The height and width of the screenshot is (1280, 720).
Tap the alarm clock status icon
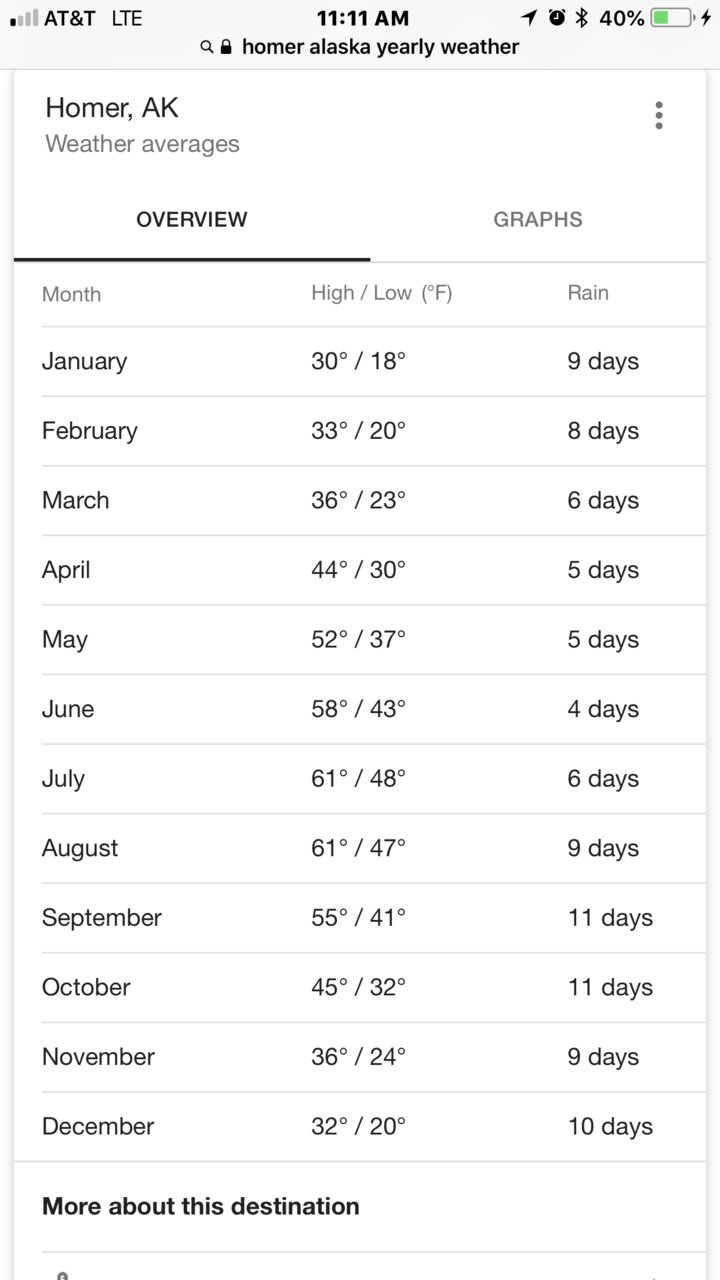pos(557,18)
